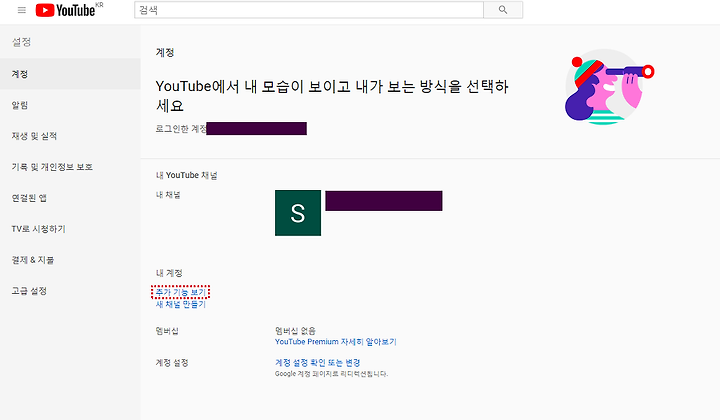This screenshot has width=720, height=420.
Task: Select 계정 in settings sidebar
Action: [x=70, y=74]
